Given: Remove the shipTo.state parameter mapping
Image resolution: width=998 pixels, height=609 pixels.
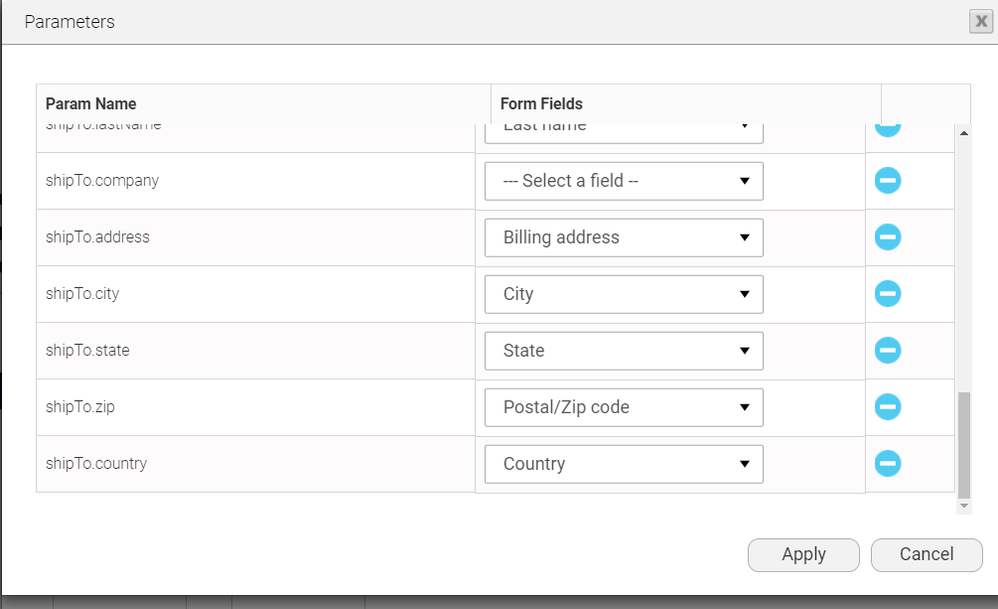Looking at the screenshot, I should pos(888,350).
